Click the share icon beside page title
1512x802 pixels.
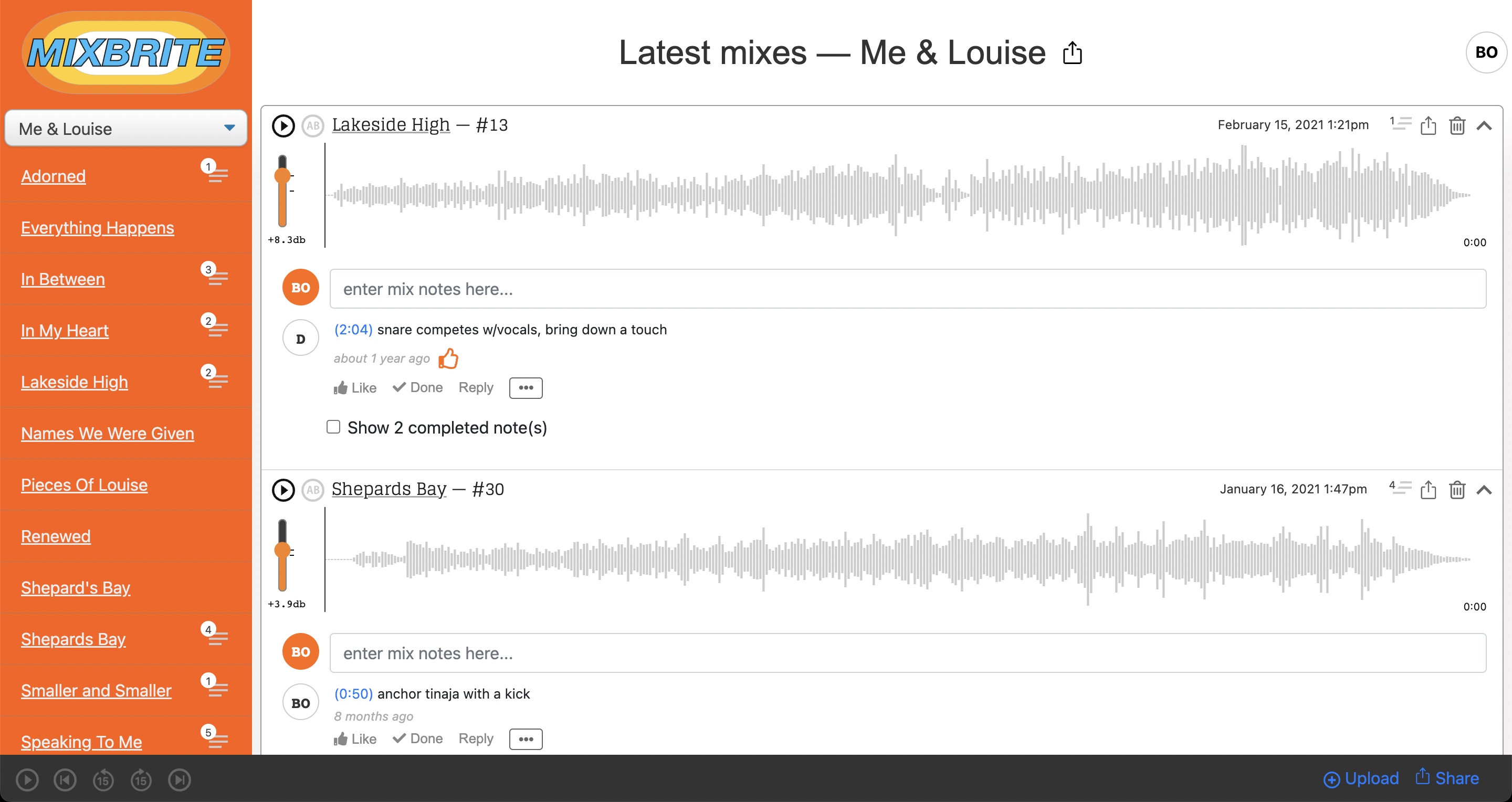pos(1072,53)
